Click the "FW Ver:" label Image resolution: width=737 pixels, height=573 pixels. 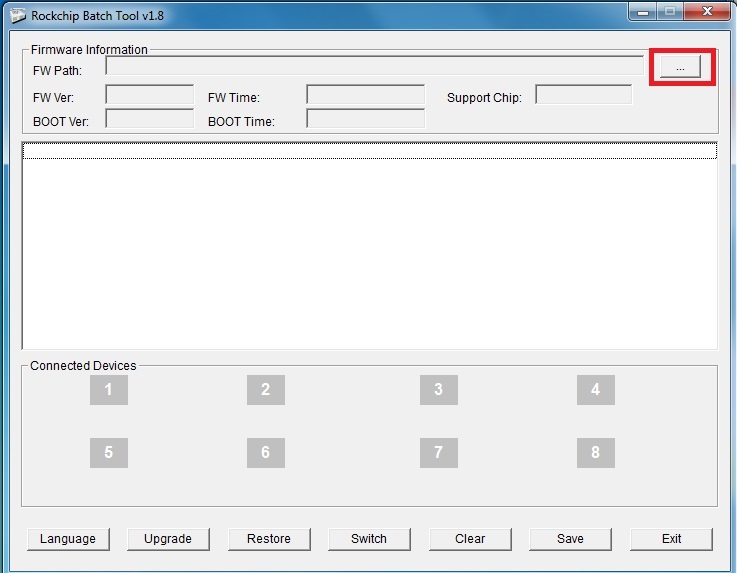(x=53, y=98)
